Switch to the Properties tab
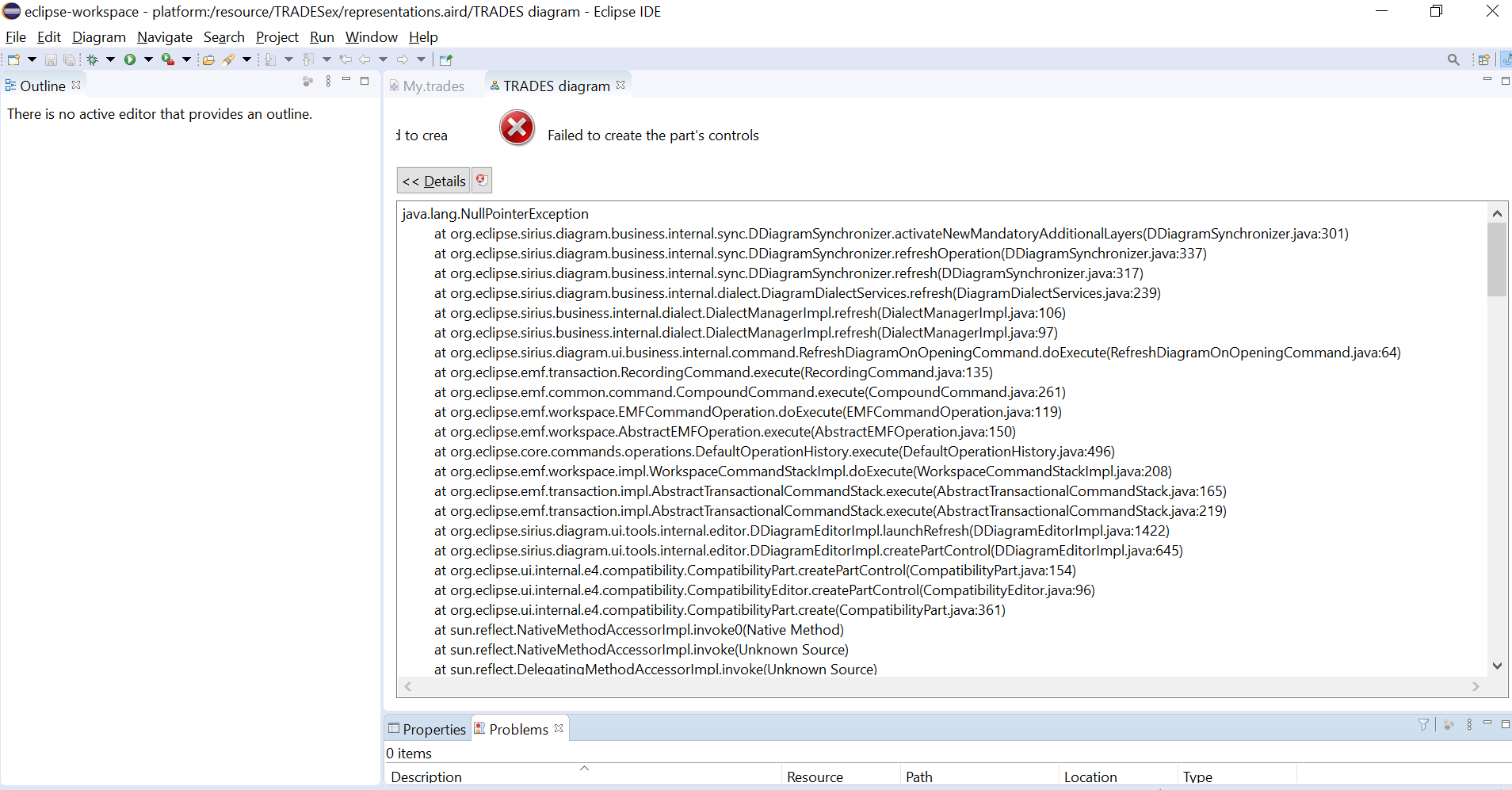The height and width of the screenshot is (790, 1512). [427, 729]
